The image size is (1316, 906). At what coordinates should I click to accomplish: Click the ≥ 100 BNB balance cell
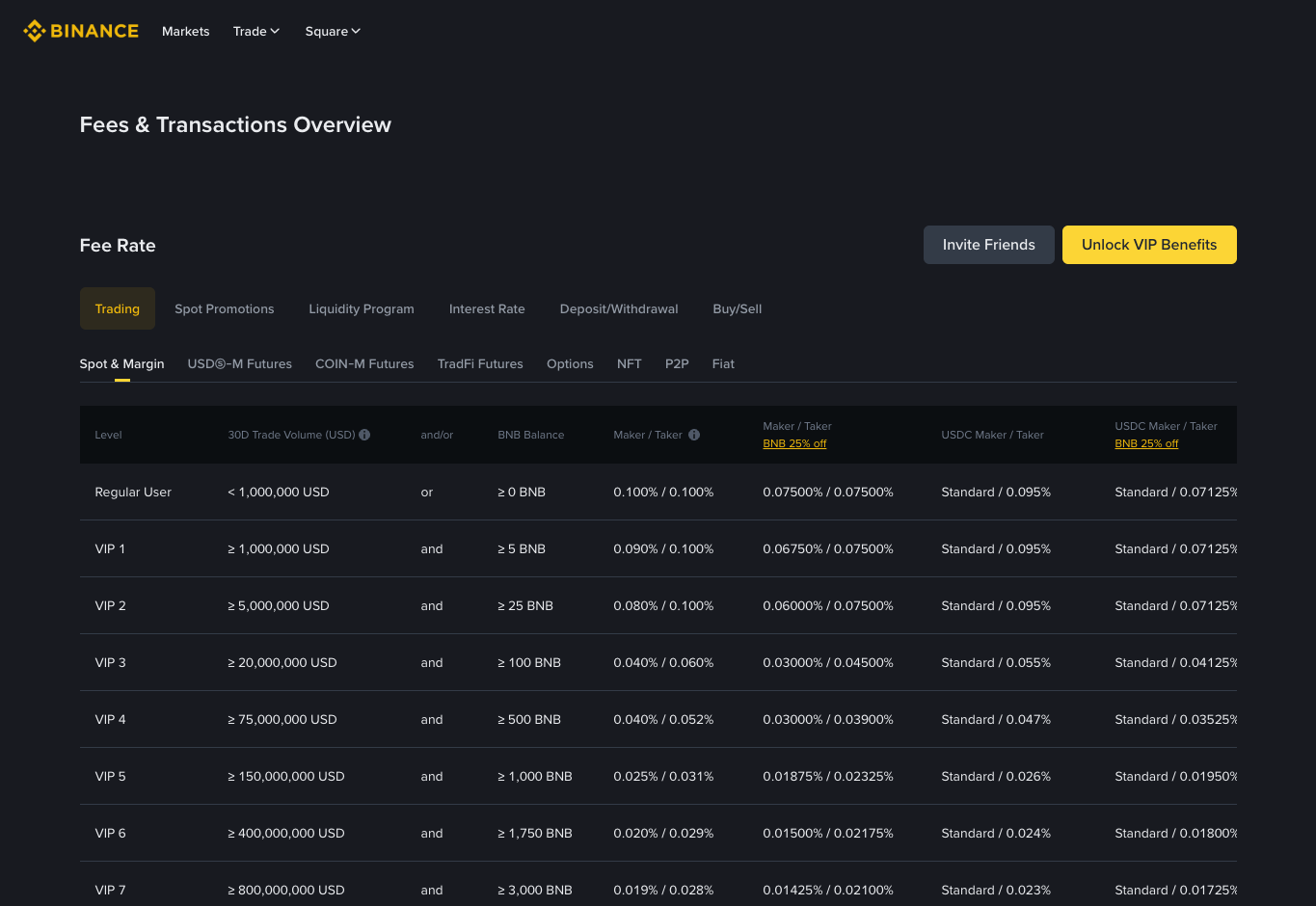tap(529, 663)
